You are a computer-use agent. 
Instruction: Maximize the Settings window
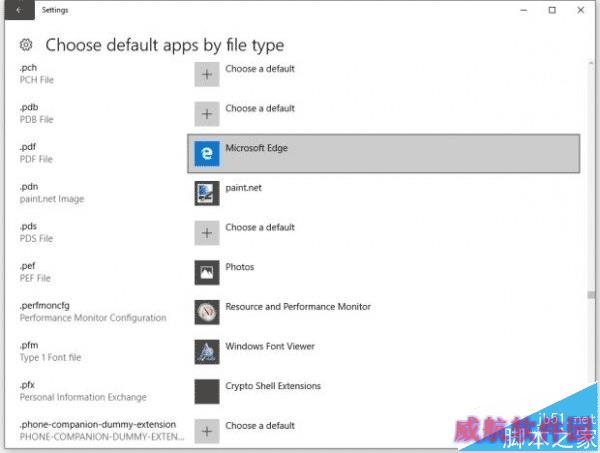[x=551, y=10]
